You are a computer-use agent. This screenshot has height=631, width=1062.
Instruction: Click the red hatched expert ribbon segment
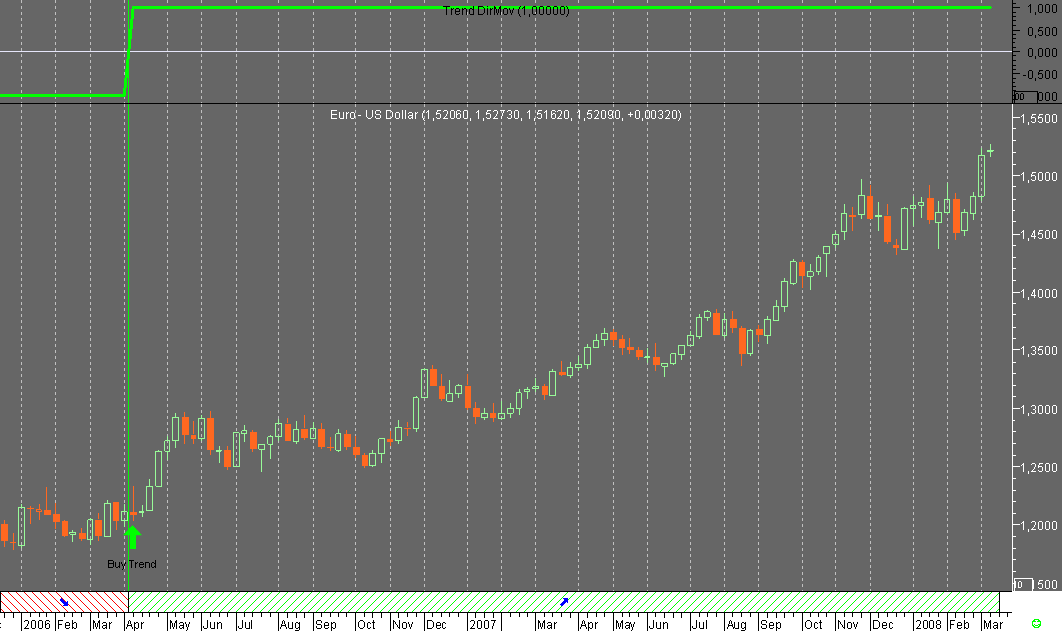64,602
